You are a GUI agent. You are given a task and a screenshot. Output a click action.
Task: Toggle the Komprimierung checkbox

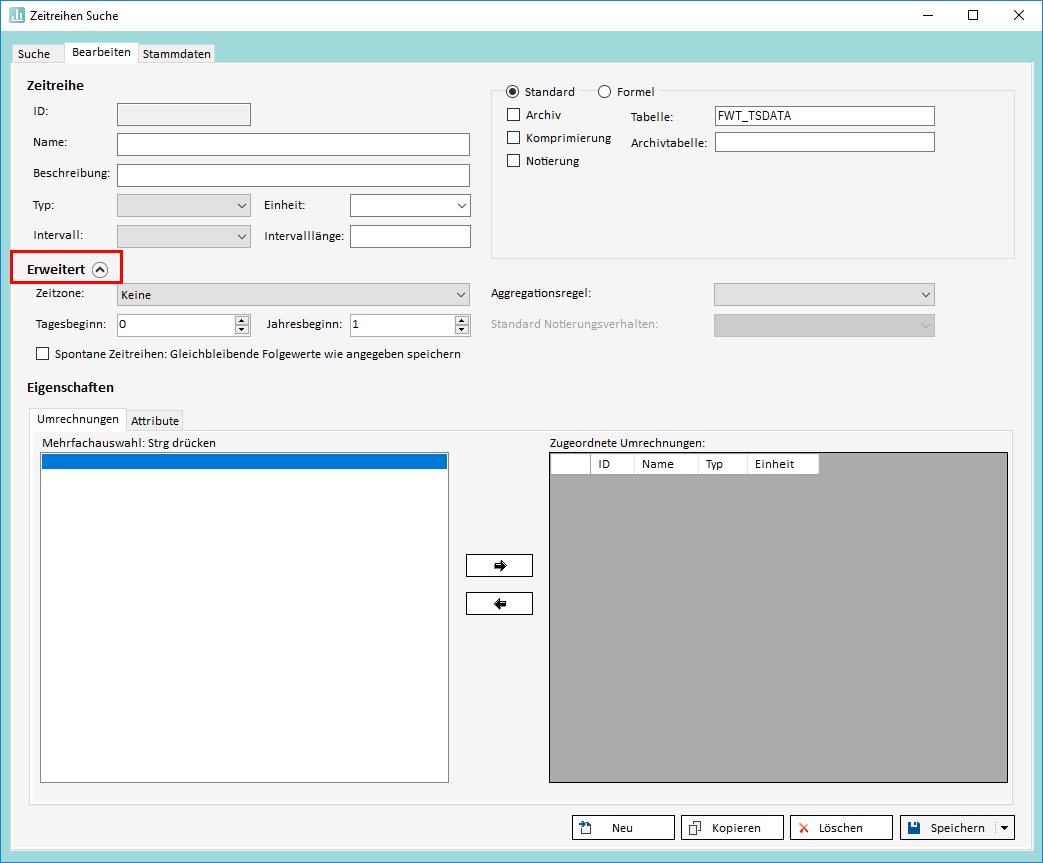514,138
